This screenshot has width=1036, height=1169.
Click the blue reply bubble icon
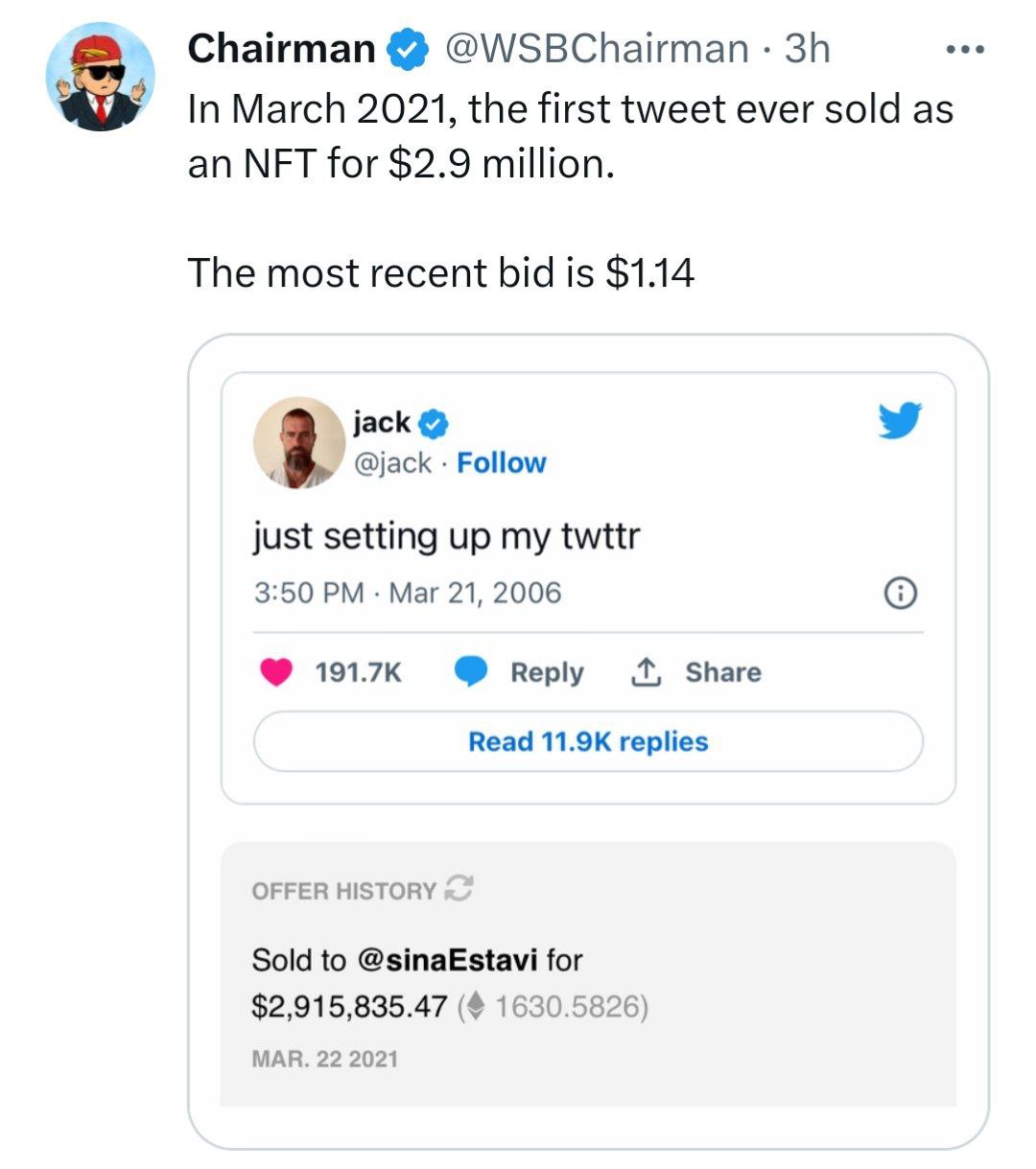471,672
